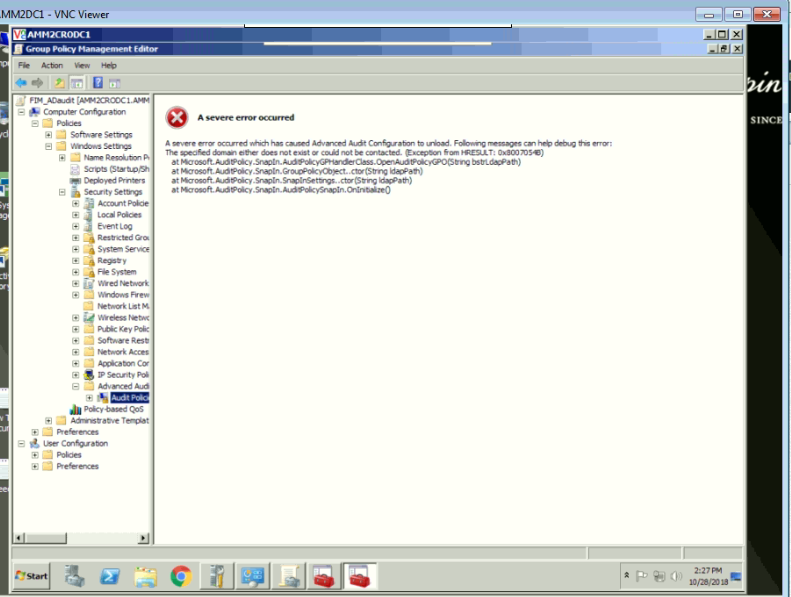Expand the Local Policies node
791x597 pixels.
76,215
